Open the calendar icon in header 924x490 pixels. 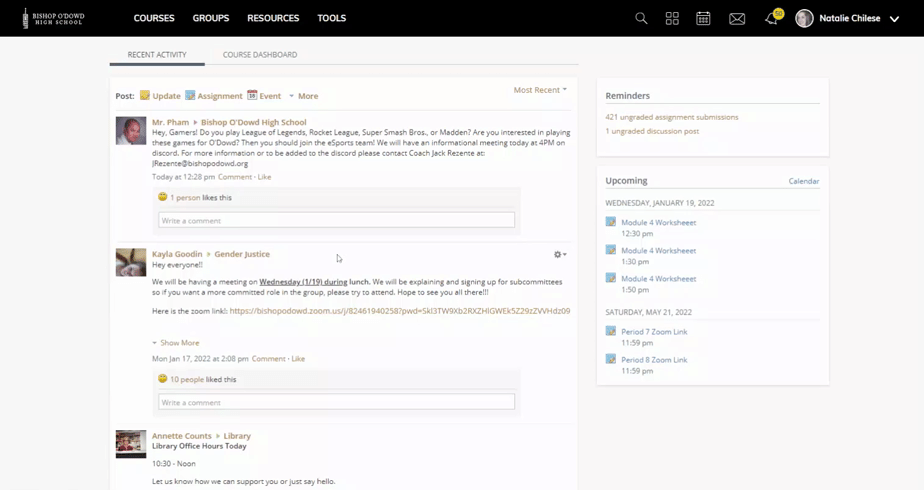point(703,18)
